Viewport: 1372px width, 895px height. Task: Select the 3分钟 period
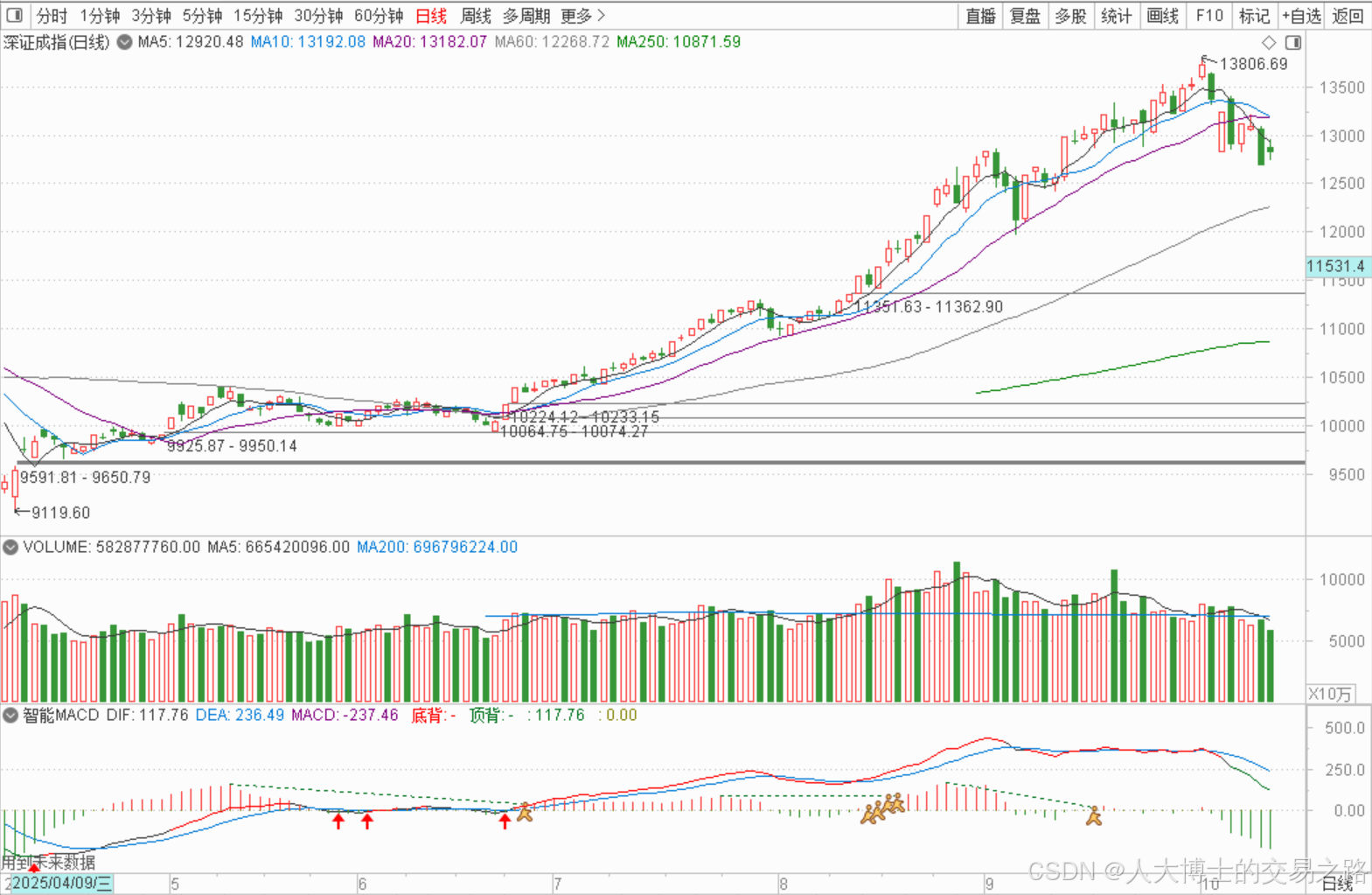151,16
